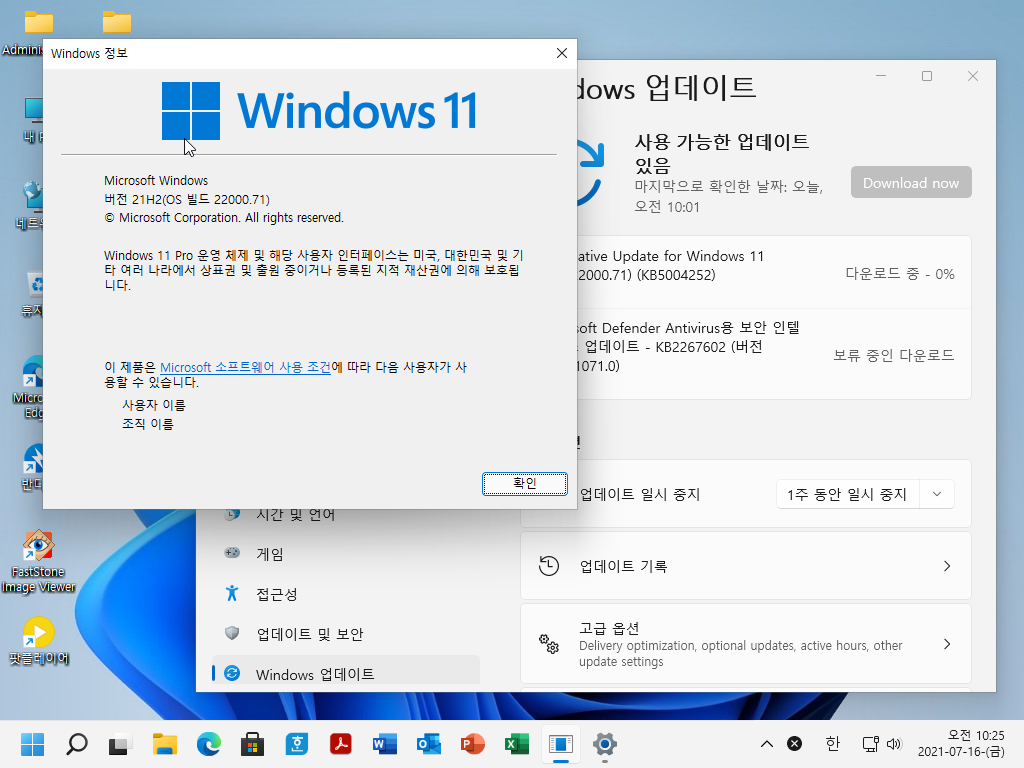This screenshot has height=768, width=1024.
Task: Open Microsoft Store from taskbar
Action: tap(252, 744)
